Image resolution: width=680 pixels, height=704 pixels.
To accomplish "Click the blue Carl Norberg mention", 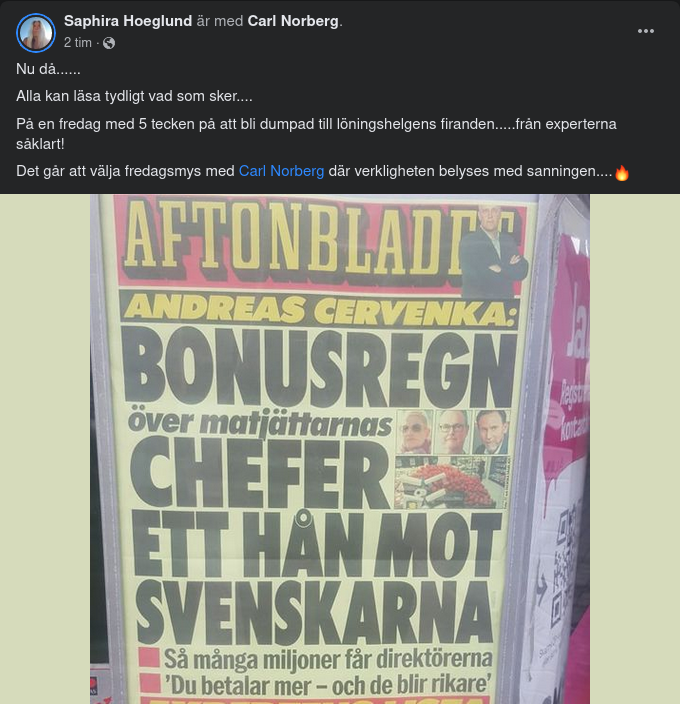I will pos(281,171).
